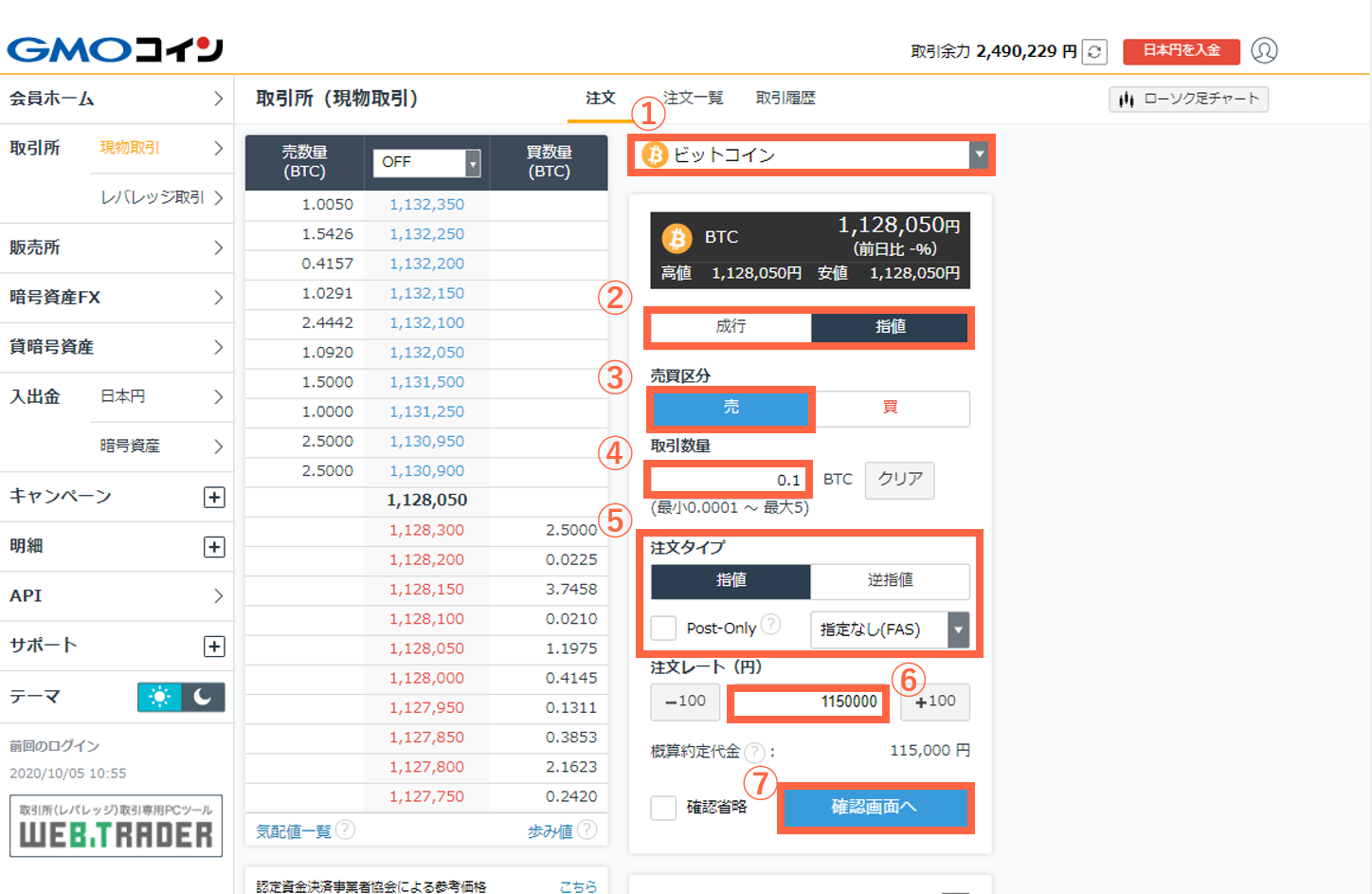Open 暗号資産 deposit/withdraw item
1372x894 pixels.
pyautogui.click(x=161, y=446)
